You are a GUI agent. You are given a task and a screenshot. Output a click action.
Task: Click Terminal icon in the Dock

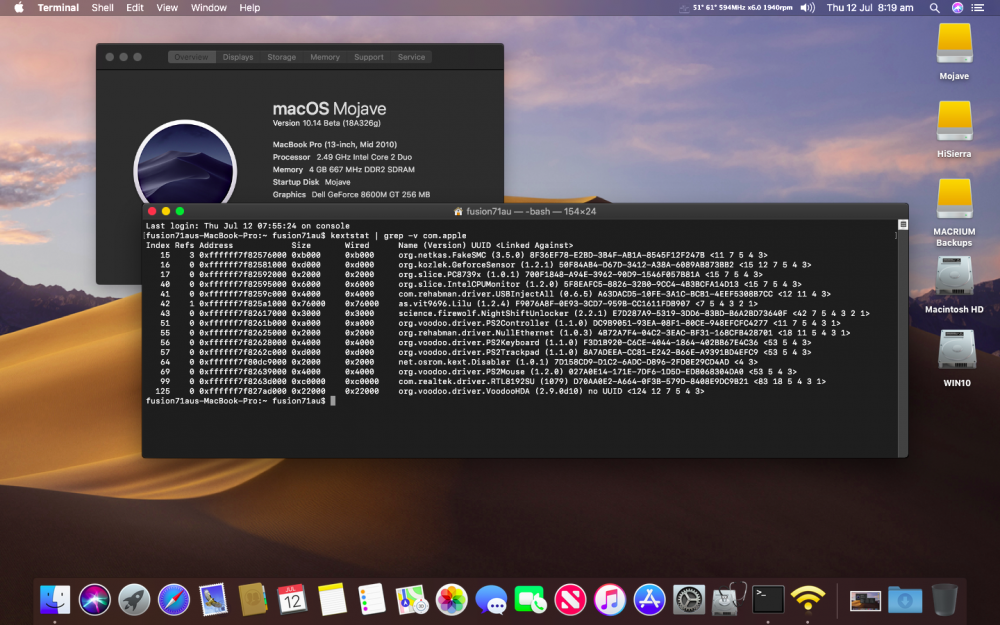pos(768,600)
